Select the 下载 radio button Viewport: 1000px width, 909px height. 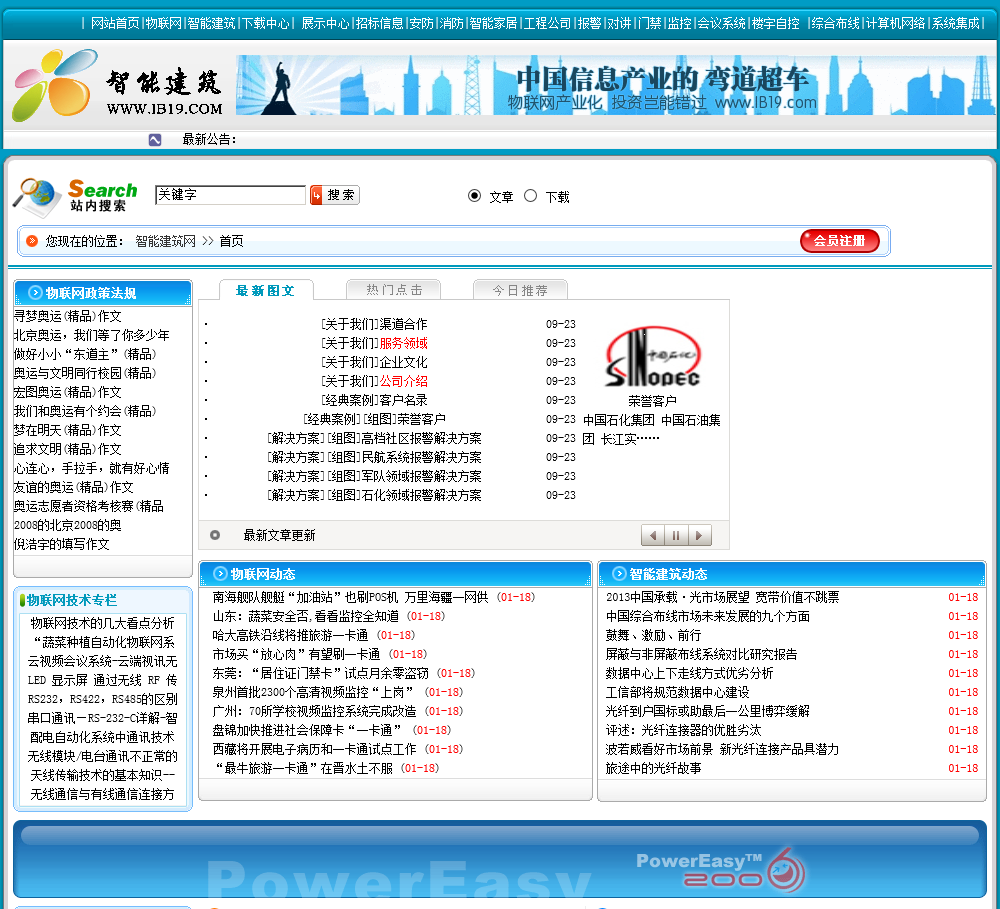[530, 196]
